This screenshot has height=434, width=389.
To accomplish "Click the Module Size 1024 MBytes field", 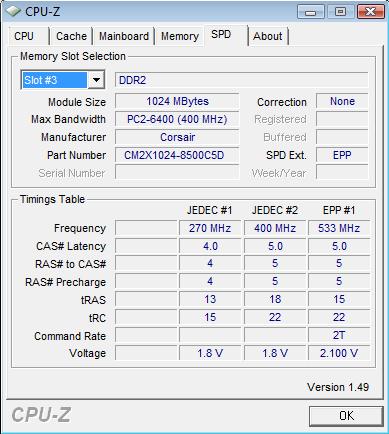I will pyautogui.click(x=177, y=101).
